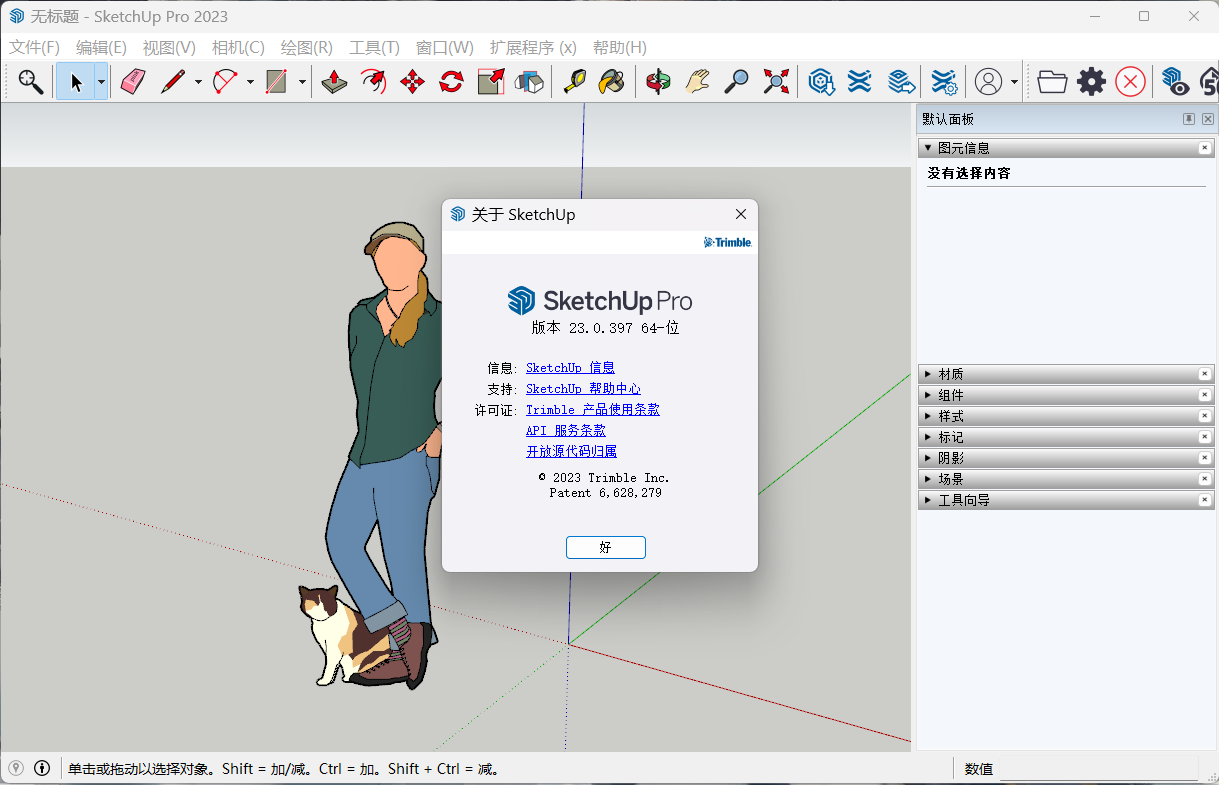Expand the 材质 panel
The width and height of the screenshot is (1219, 785).
point(928,374)
